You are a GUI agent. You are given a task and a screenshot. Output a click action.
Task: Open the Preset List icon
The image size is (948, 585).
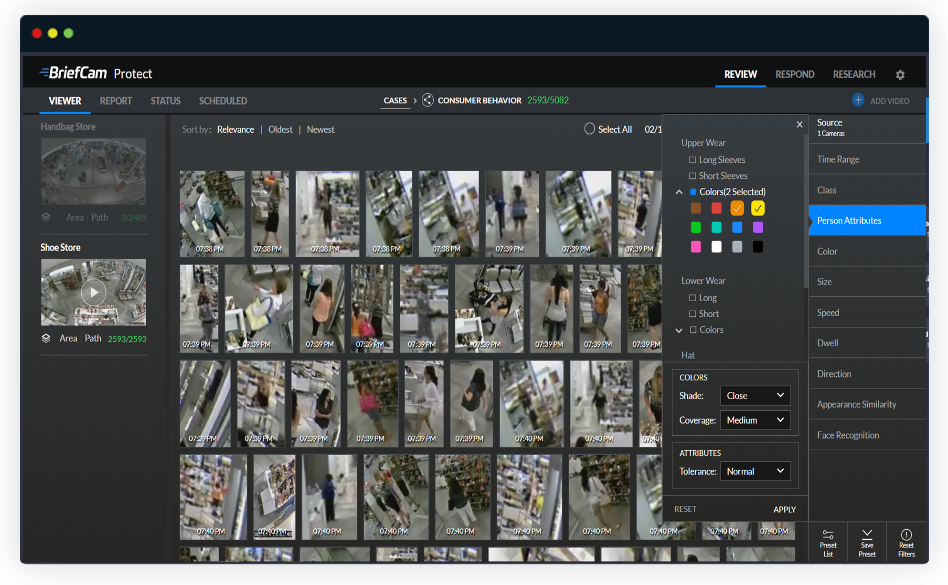coord(828,535)
